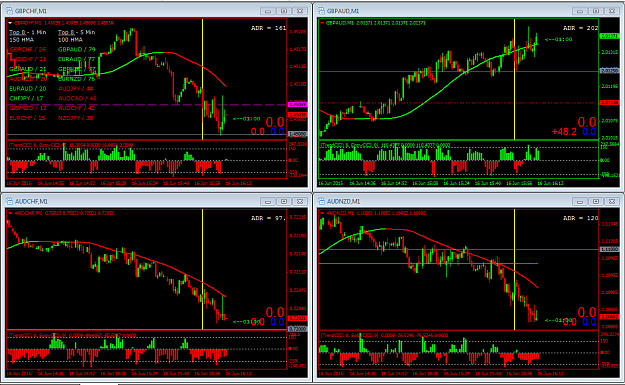
Task: Click the 'Top 8 - 1 Min' heading
Action: click(x=28, y=32)
